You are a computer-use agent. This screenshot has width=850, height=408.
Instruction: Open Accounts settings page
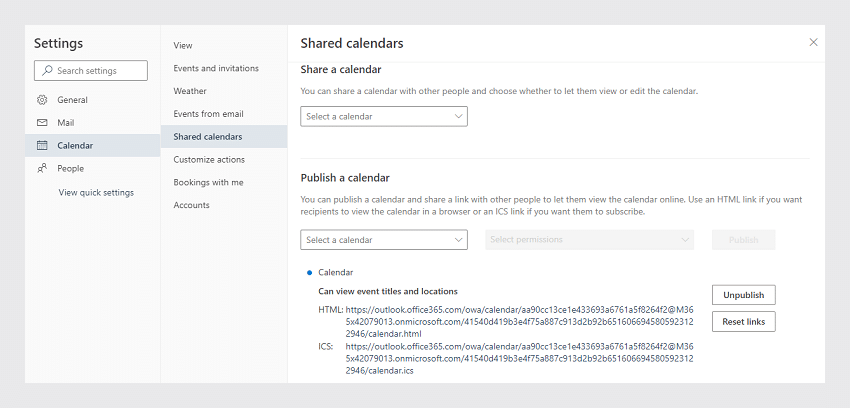(x=224, y=205)
